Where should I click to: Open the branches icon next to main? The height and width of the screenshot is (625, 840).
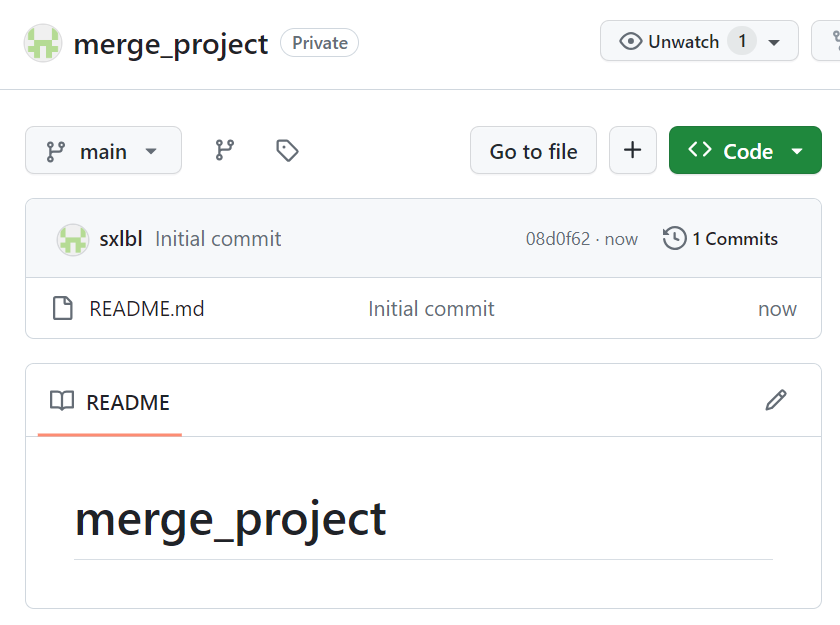[x=225, y=150]
